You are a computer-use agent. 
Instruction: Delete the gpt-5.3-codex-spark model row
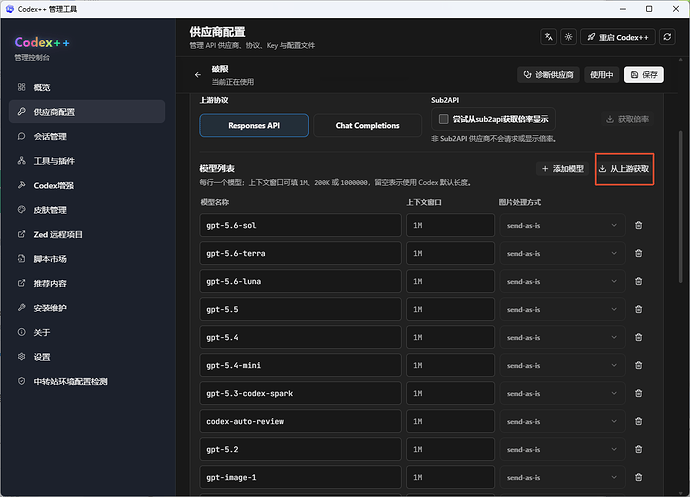[x=639, y=394]
